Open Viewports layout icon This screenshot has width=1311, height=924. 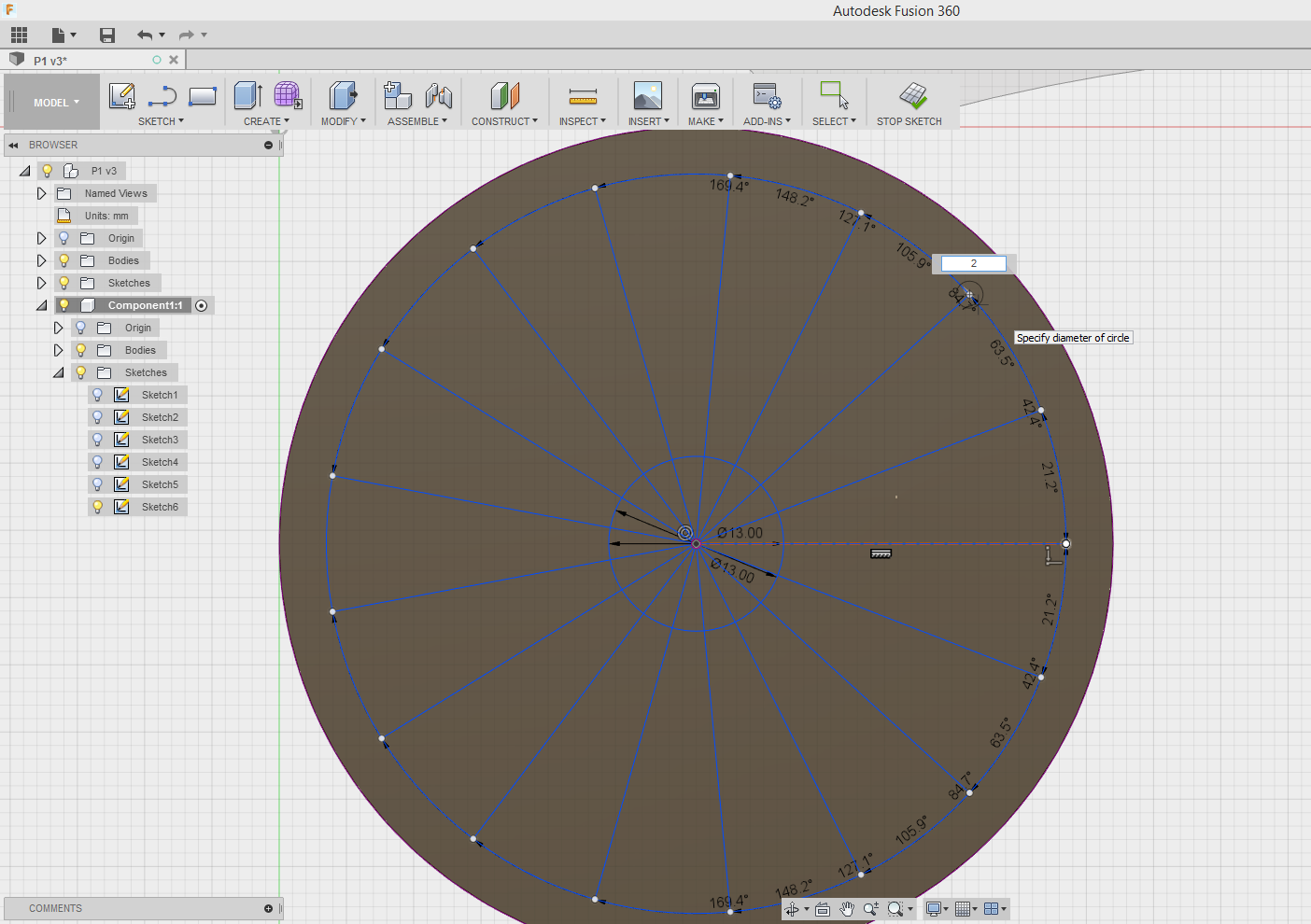pos(992,909)
